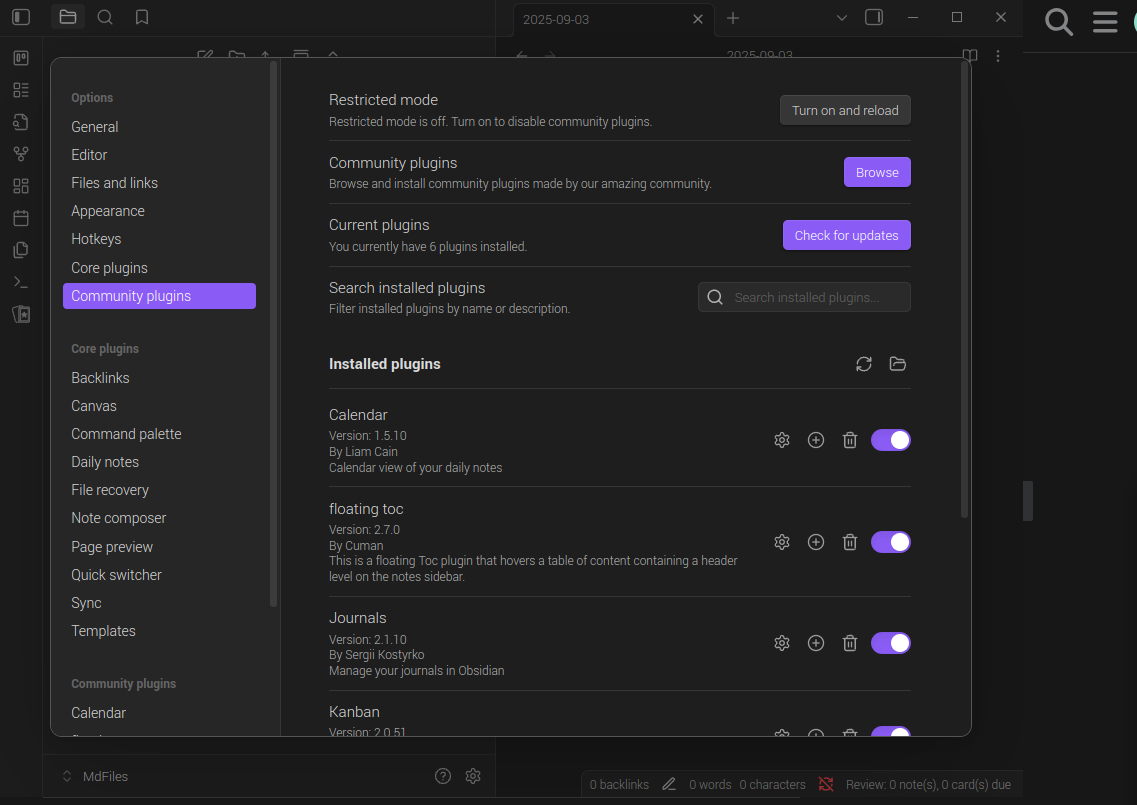Viewport: 1137px width, 805px height.
Task: Reload plugins using the refresh icon
Action: coord(863,364)
